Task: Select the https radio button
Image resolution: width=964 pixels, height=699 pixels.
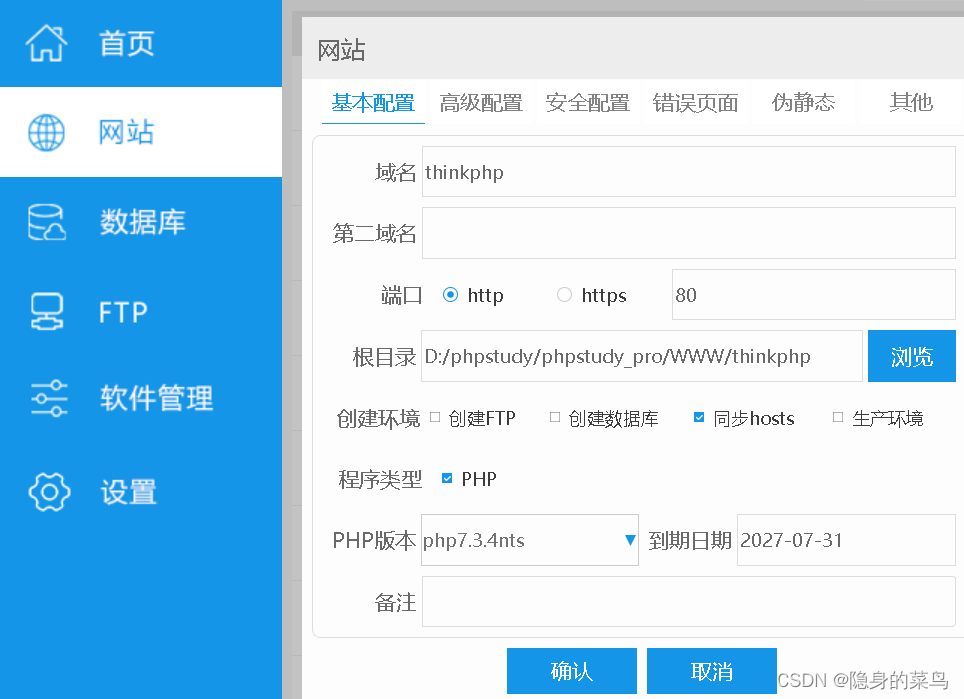Action: click(564, 295)
